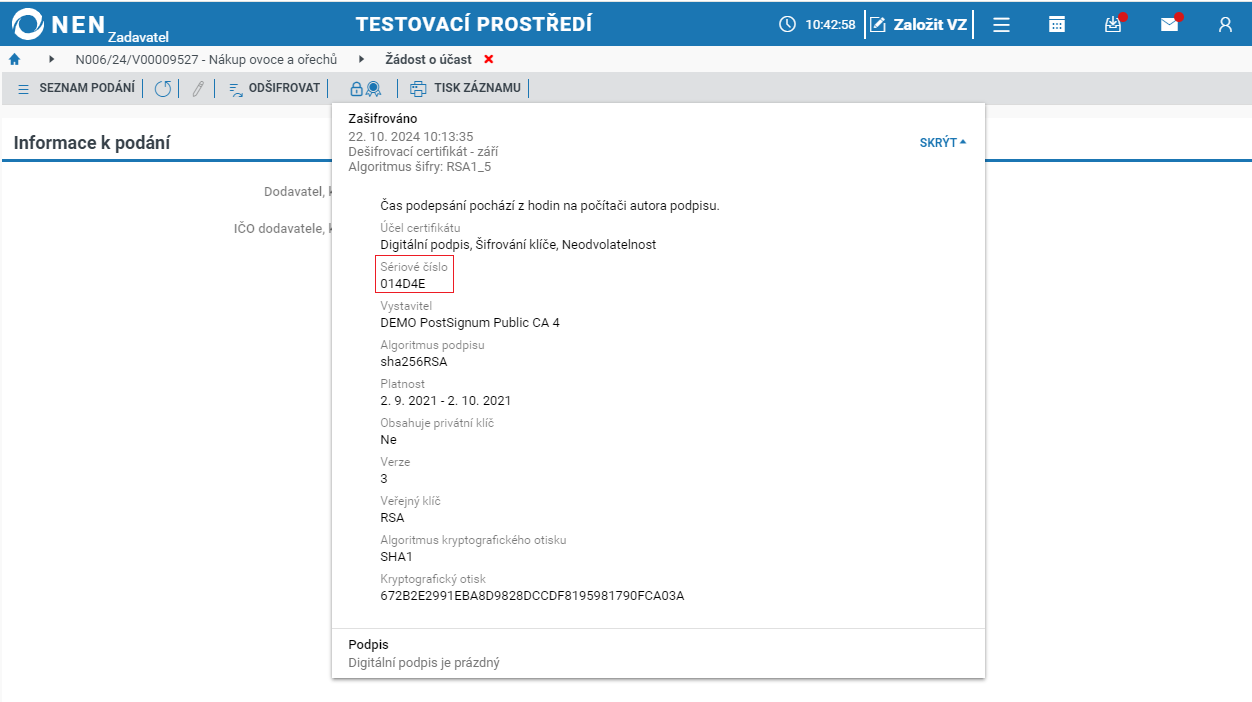Click signature algorithm sha256RSA text
This screenshot has height=702, width=1252.
414,362
